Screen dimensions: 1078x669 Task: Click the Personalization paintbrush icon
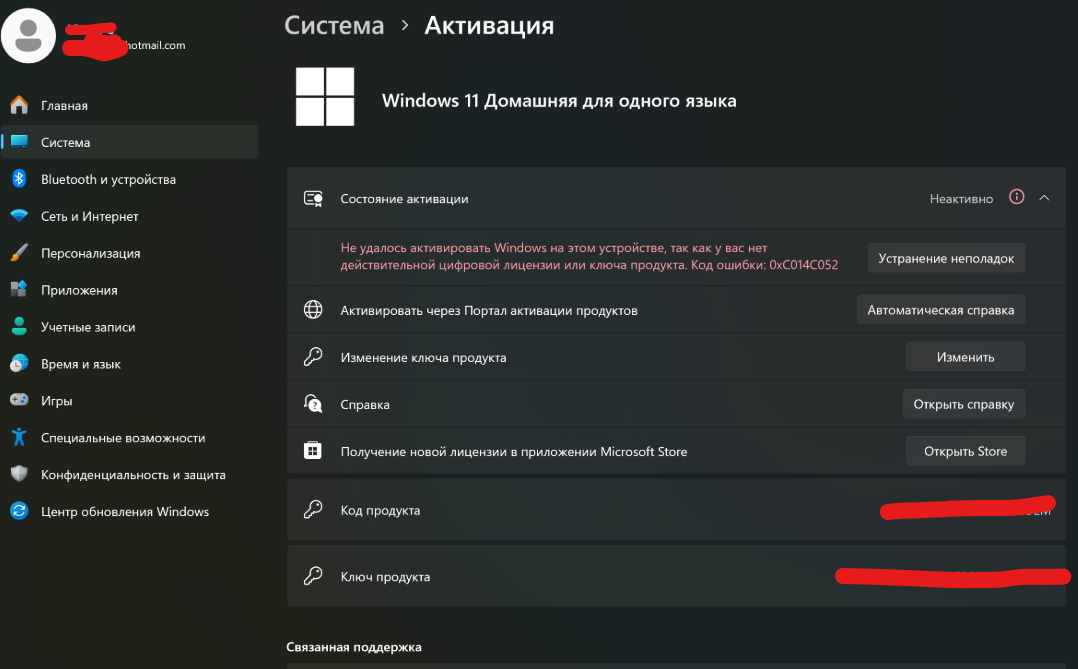coord(19,253)
